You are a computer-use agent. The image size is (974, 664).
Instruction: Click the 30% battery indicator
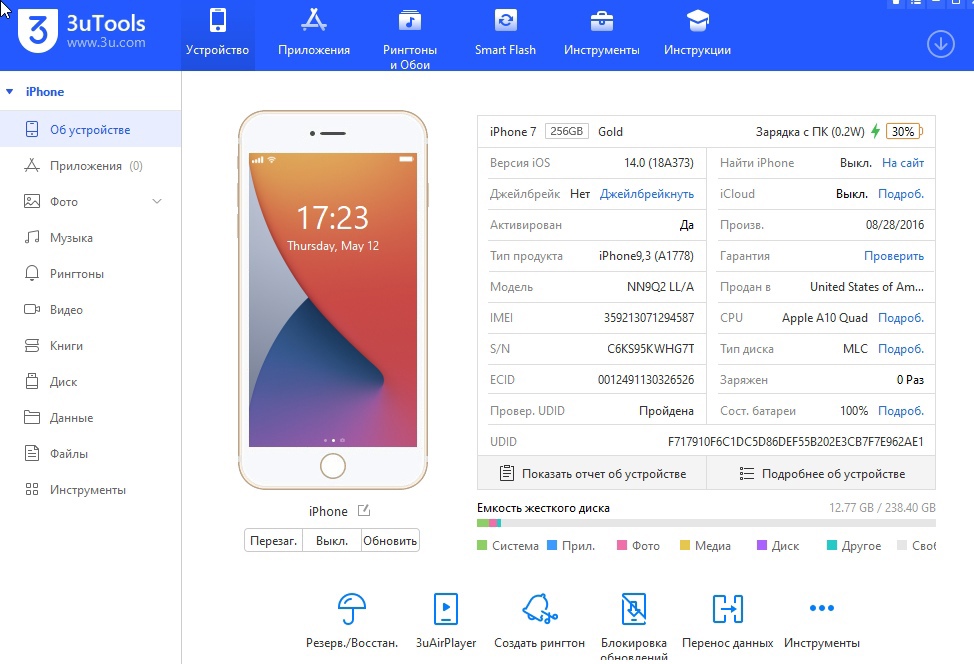[x=904, y=132]
